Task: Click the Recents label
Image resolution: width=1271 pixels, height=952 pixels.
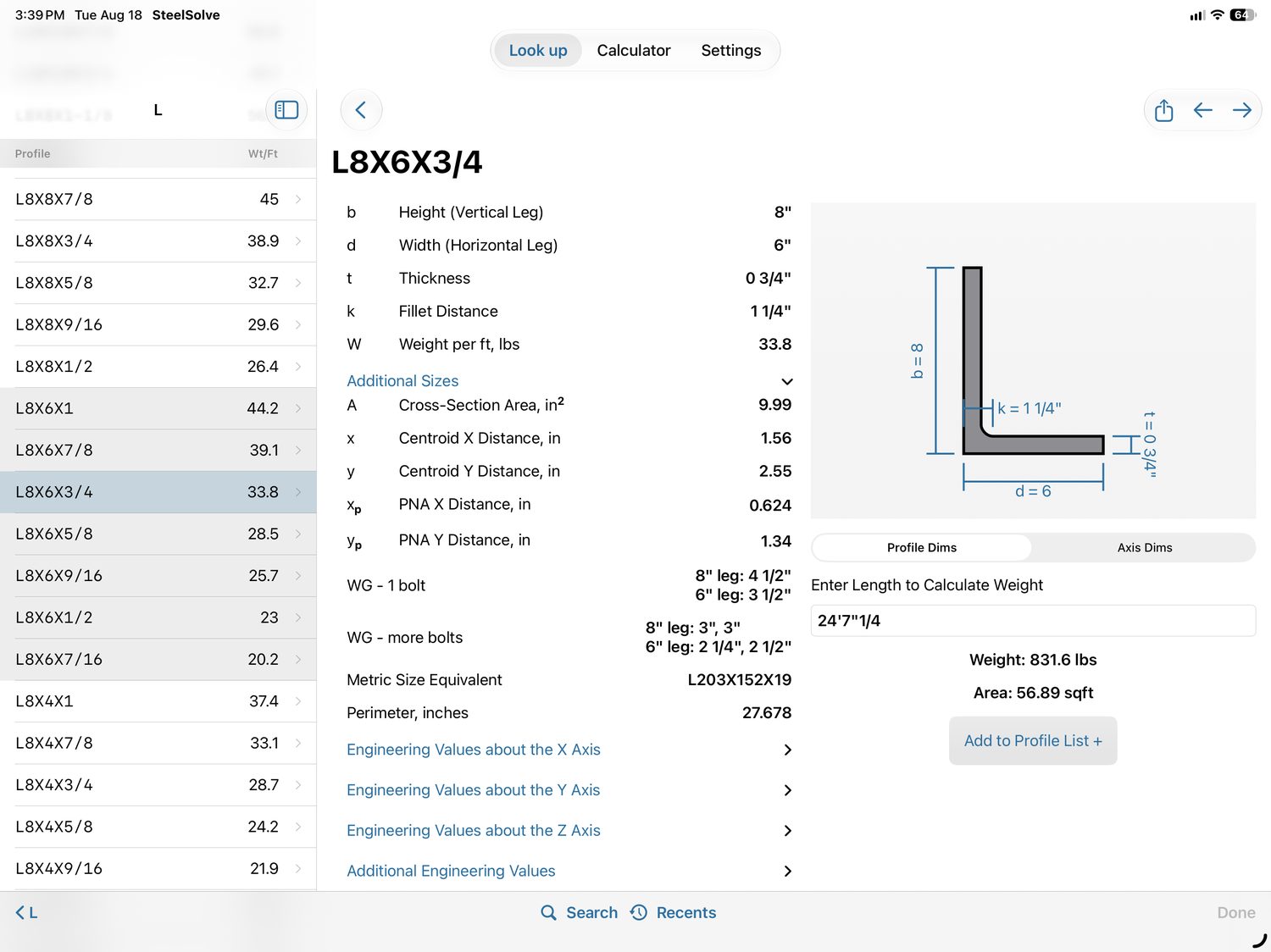Action: (x=686, y=912)
